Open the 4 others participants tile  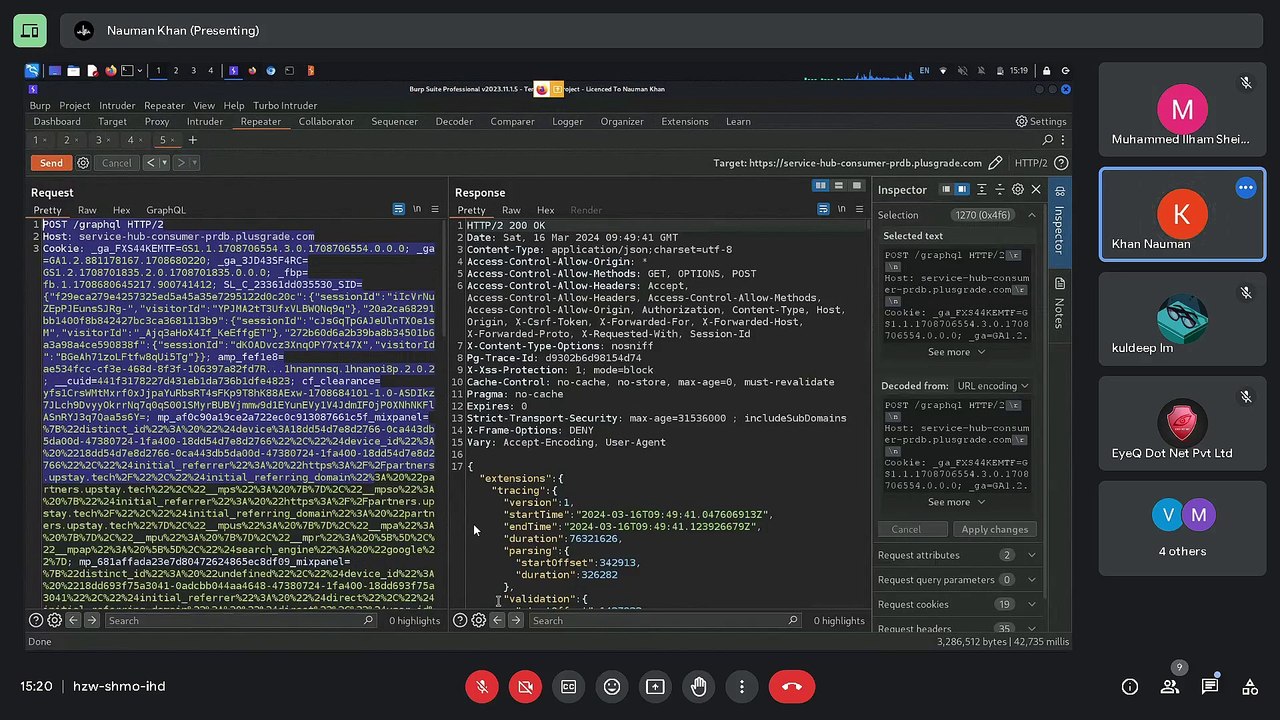[1182, 529]
